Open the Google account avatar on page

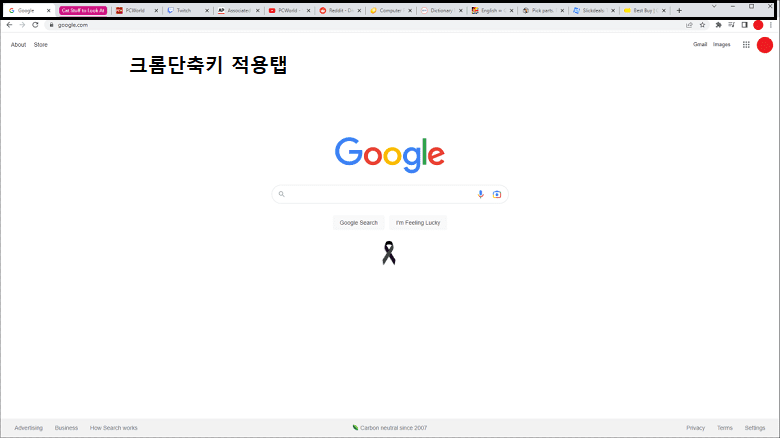765,45
